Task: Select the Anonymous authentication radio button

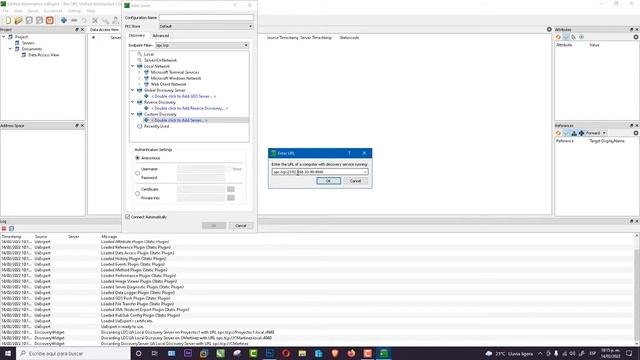Action: [138, 158]
